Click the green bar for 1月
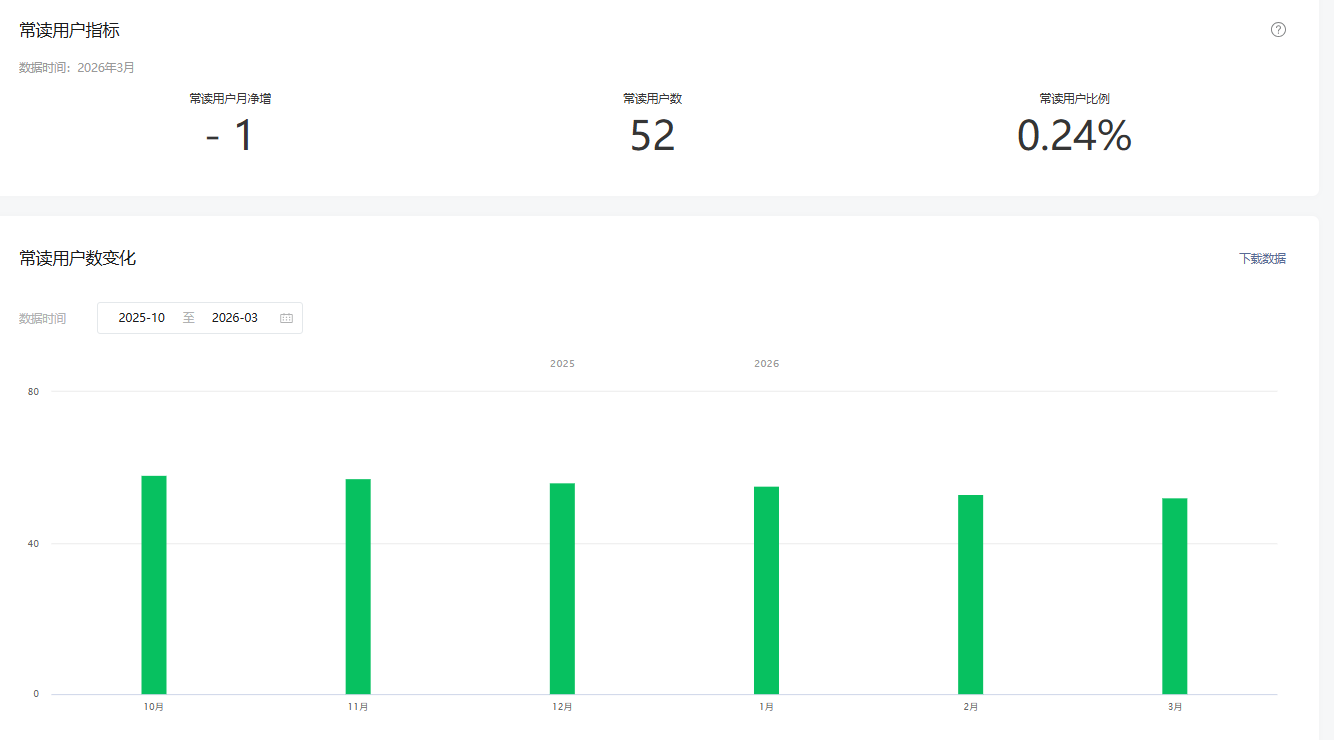The width and height of the screenshot is (1334, 740). pyautogui.click(x=766, y=591)
